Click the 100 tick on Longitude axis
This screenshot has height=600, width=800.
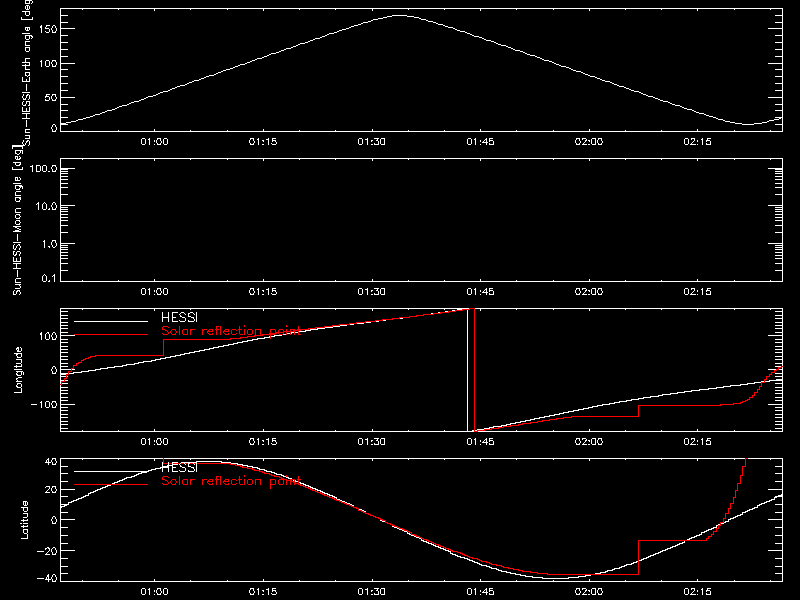[x=48, y=336]
